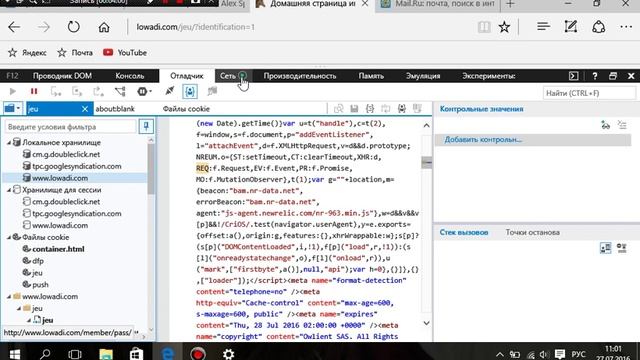Click the dev tools console toggle icon

573,76
